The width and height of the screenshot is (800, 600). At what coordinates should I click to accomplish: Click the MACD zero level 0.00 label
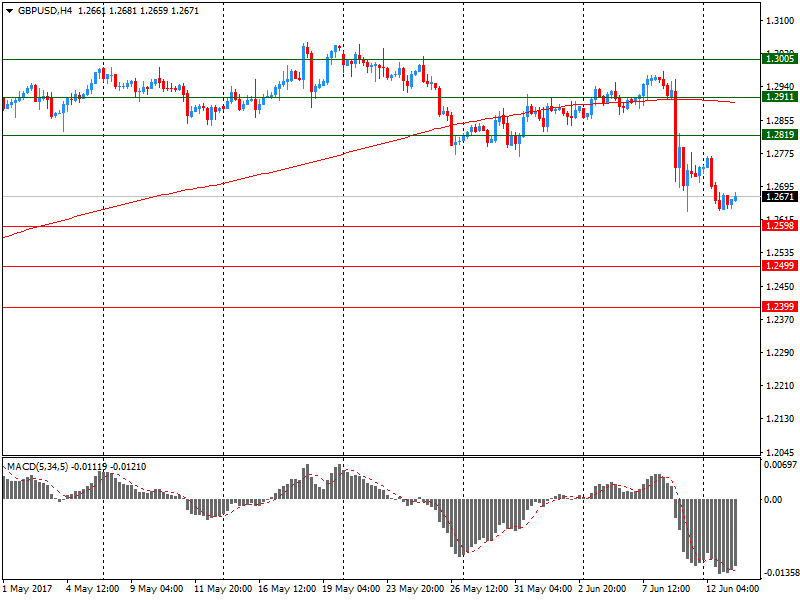point(773,499)
